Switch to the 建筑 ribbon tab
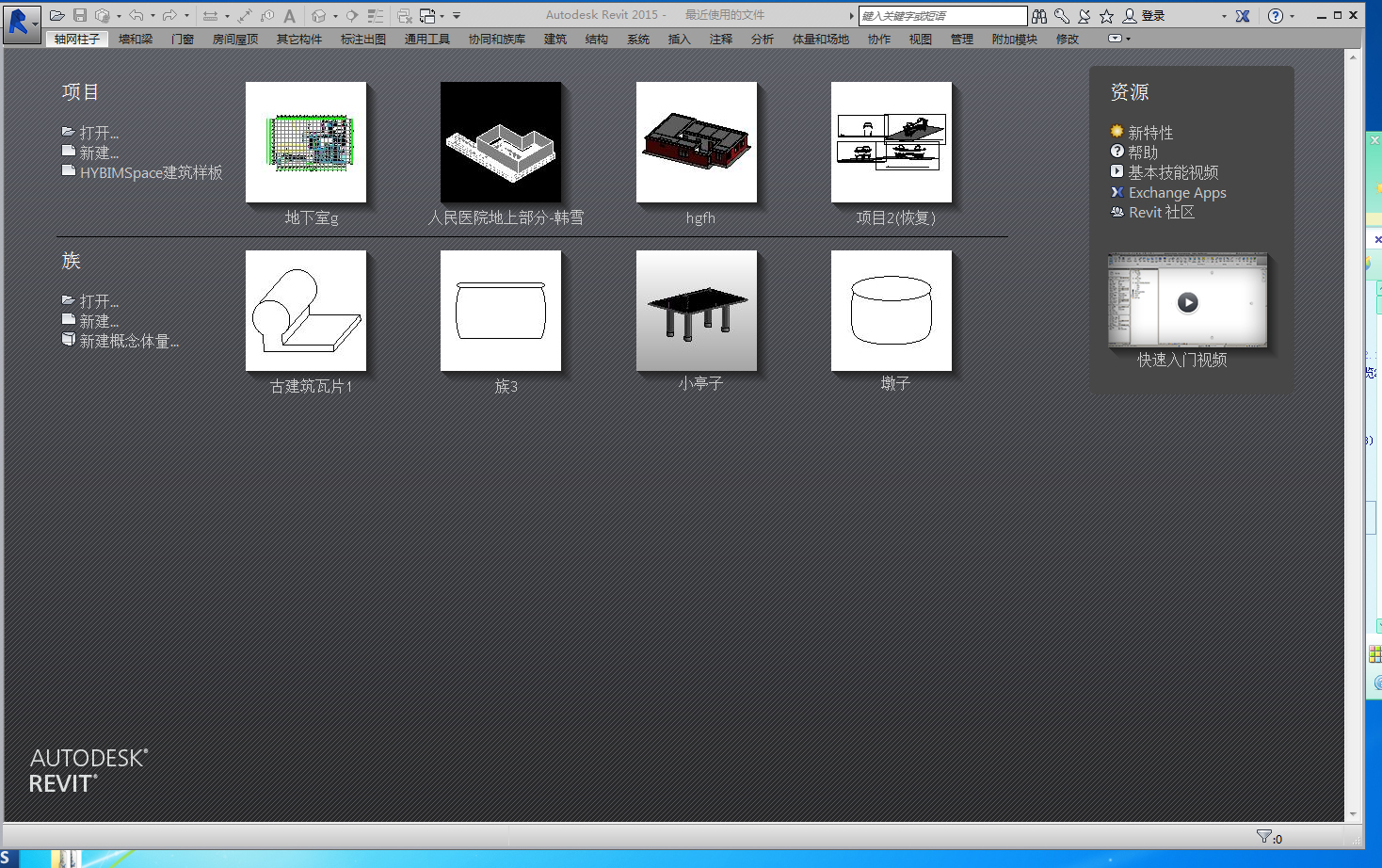 click(x=555, y=39)
